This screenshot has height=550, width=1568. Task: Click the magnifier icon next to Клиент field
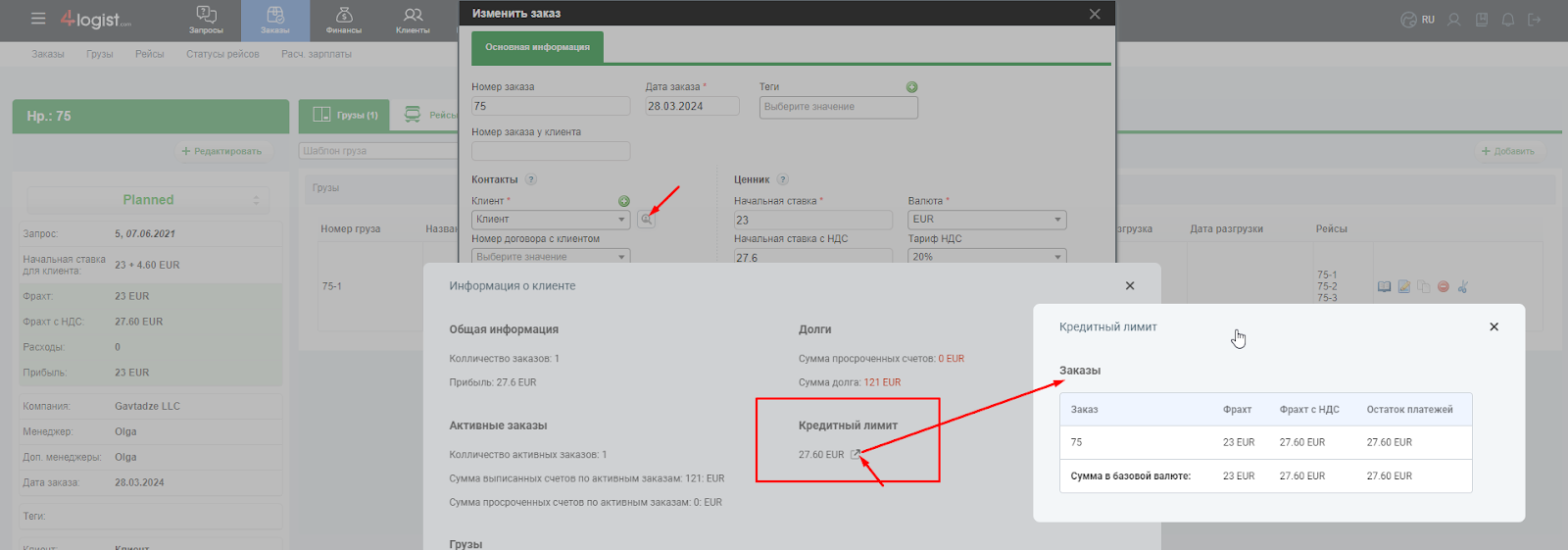coord(646,220)
